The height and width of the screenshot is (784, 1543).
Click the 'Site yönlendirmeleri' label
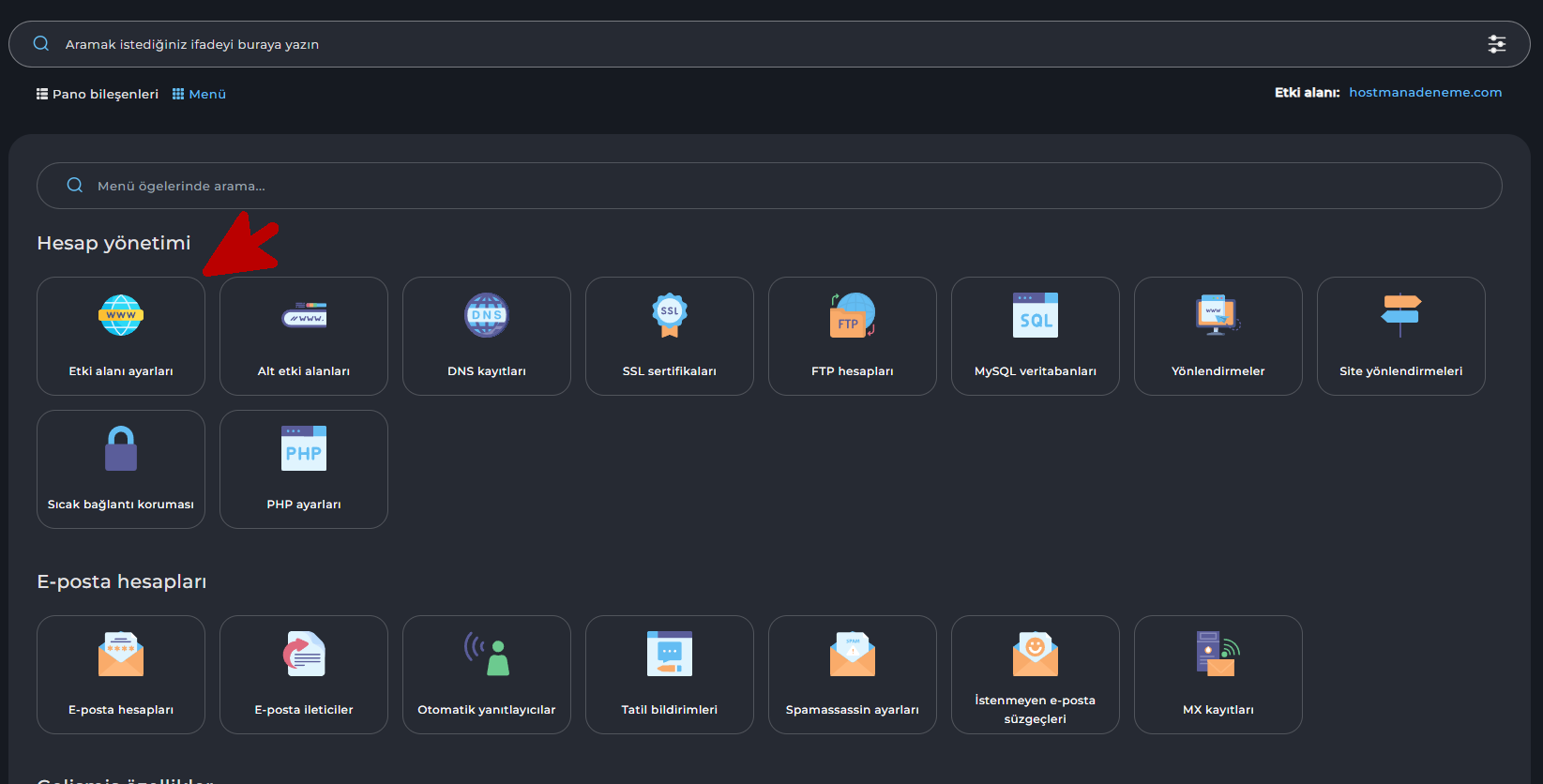(1401, 371)
